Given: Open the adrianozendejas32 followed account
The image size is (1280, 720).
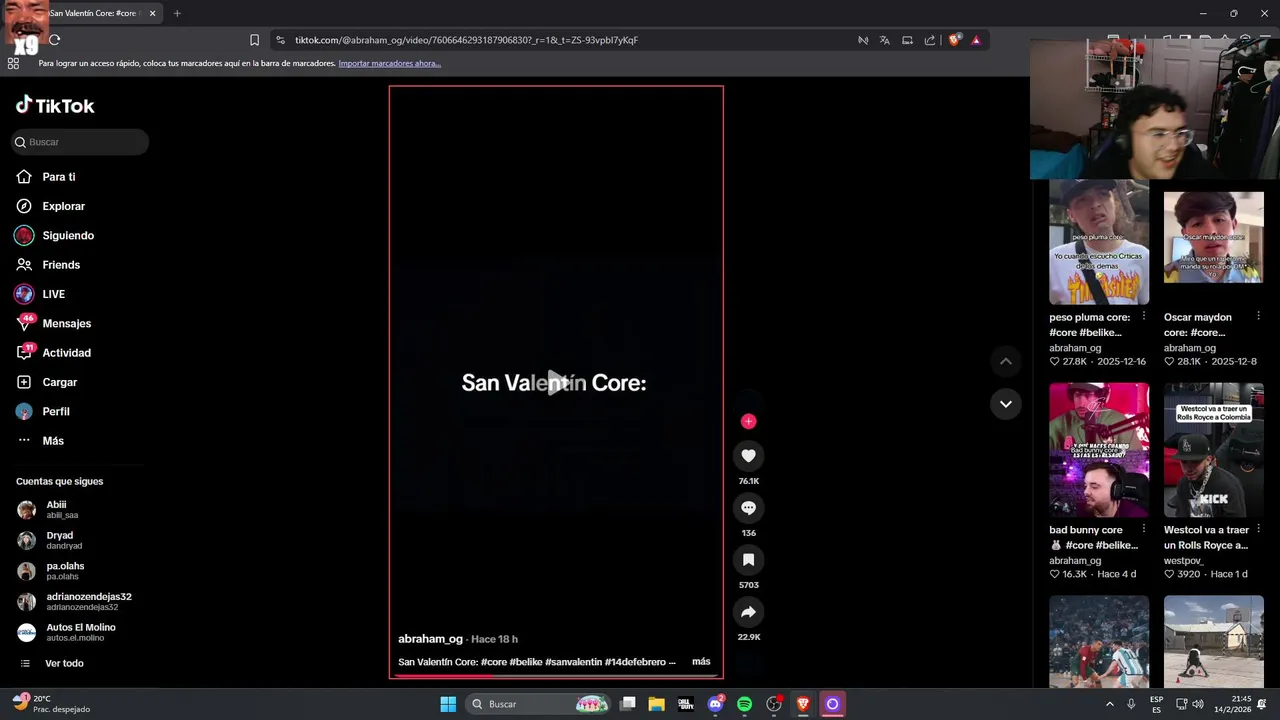Looking at the screenshot, I should pyautogui.click(x=75, y=602).
